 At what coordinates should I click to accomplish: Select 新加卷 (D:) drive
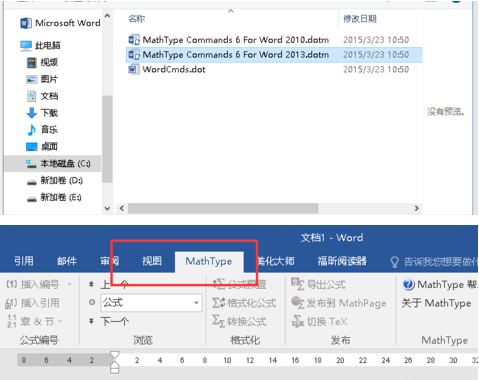[55, 181]
